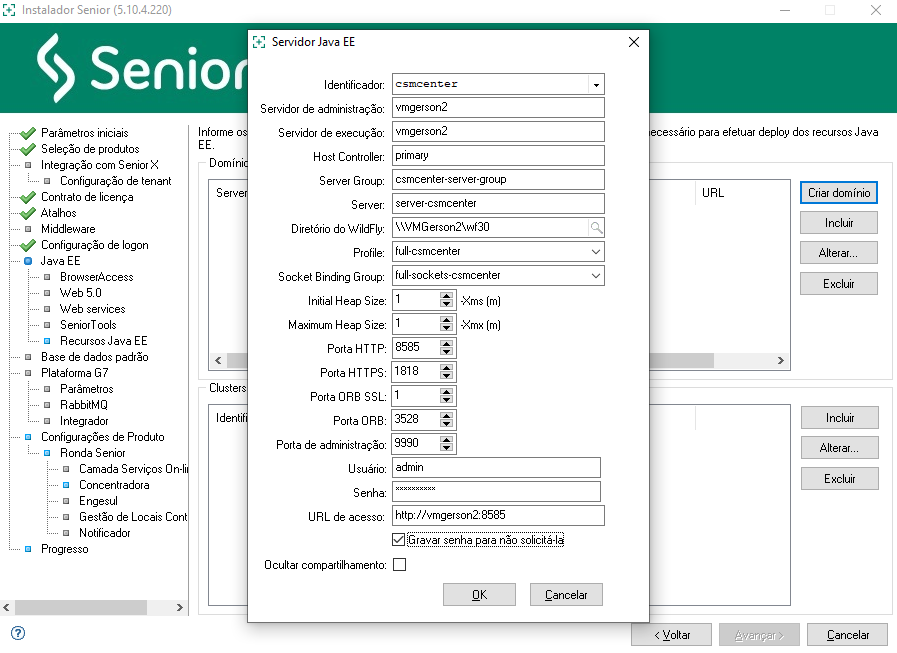Click the WildFly directory search magnifier icon

coord(596,227)
